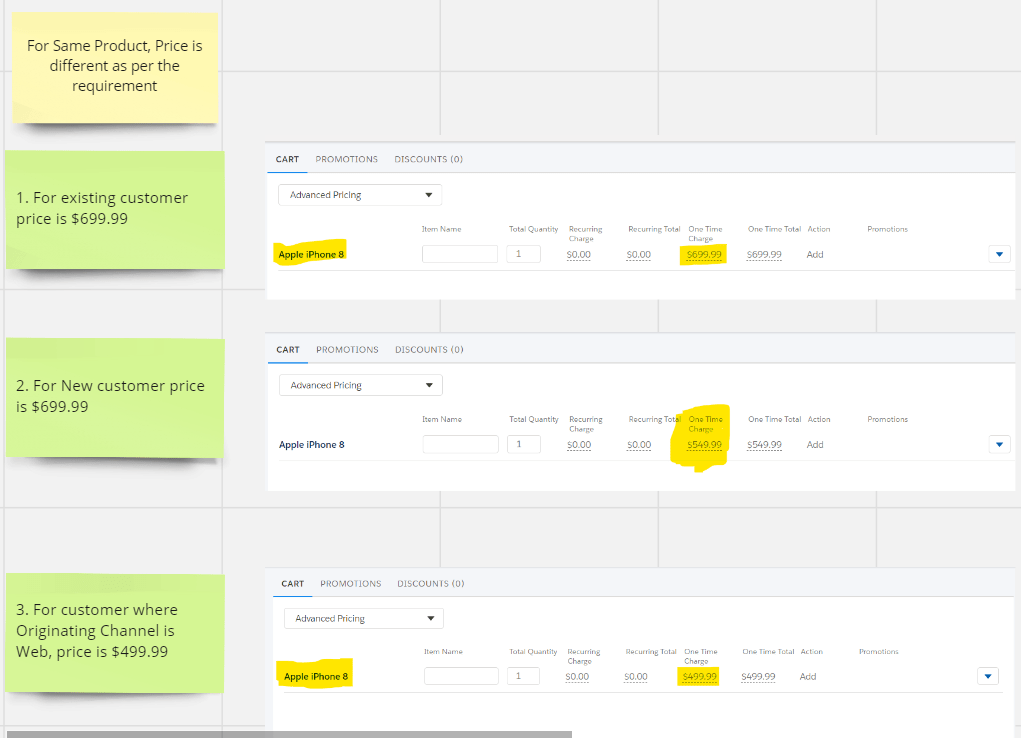Open the row actions arrow in the $499.99 cart
Viewport: 1021px width, 738px height.
click(x=988, y=677)
